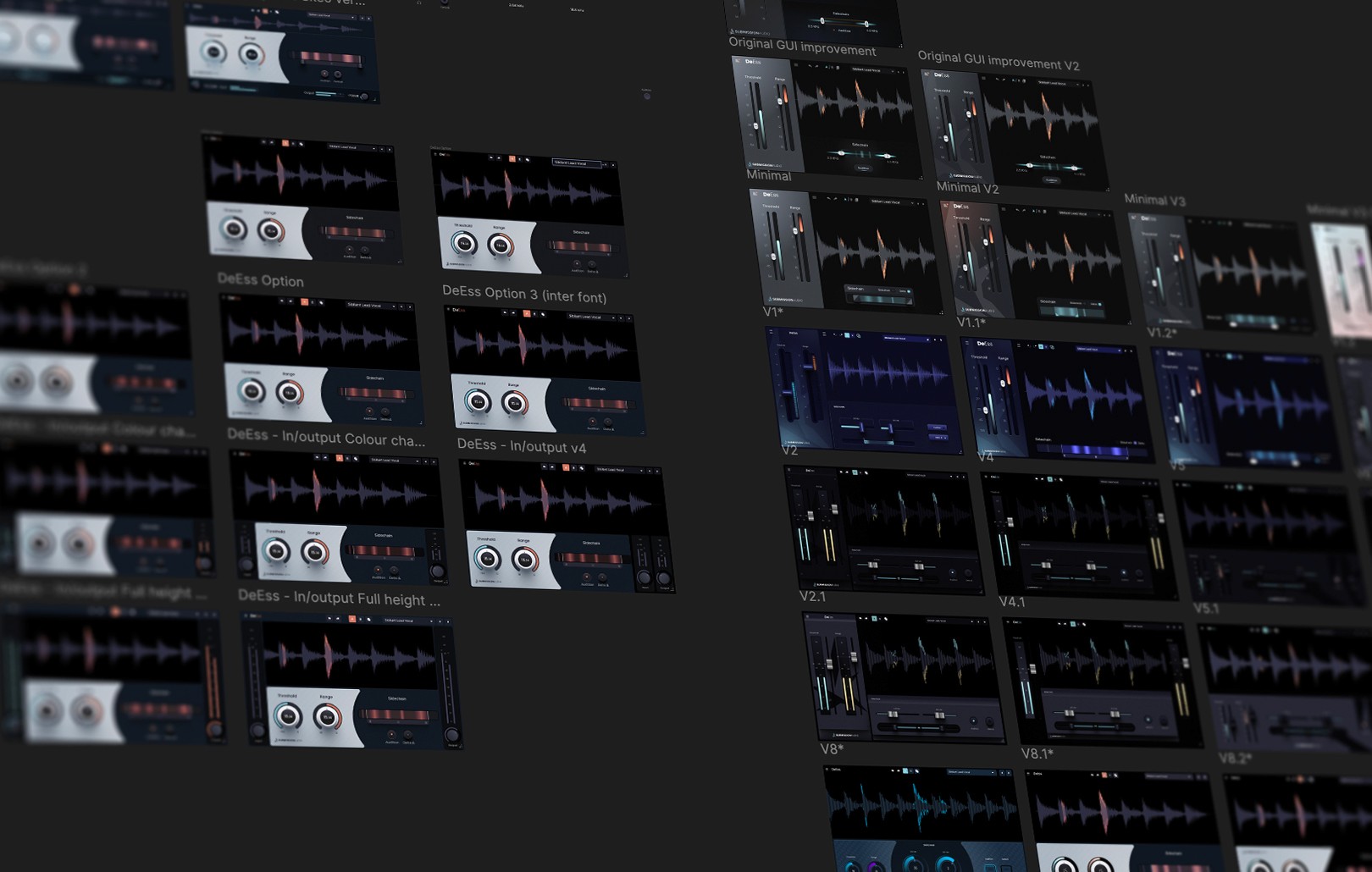The image size is (1372, 872).
Task: Click the orange toolbar button in the DeEss Option frame
Action: coord(305,302)
